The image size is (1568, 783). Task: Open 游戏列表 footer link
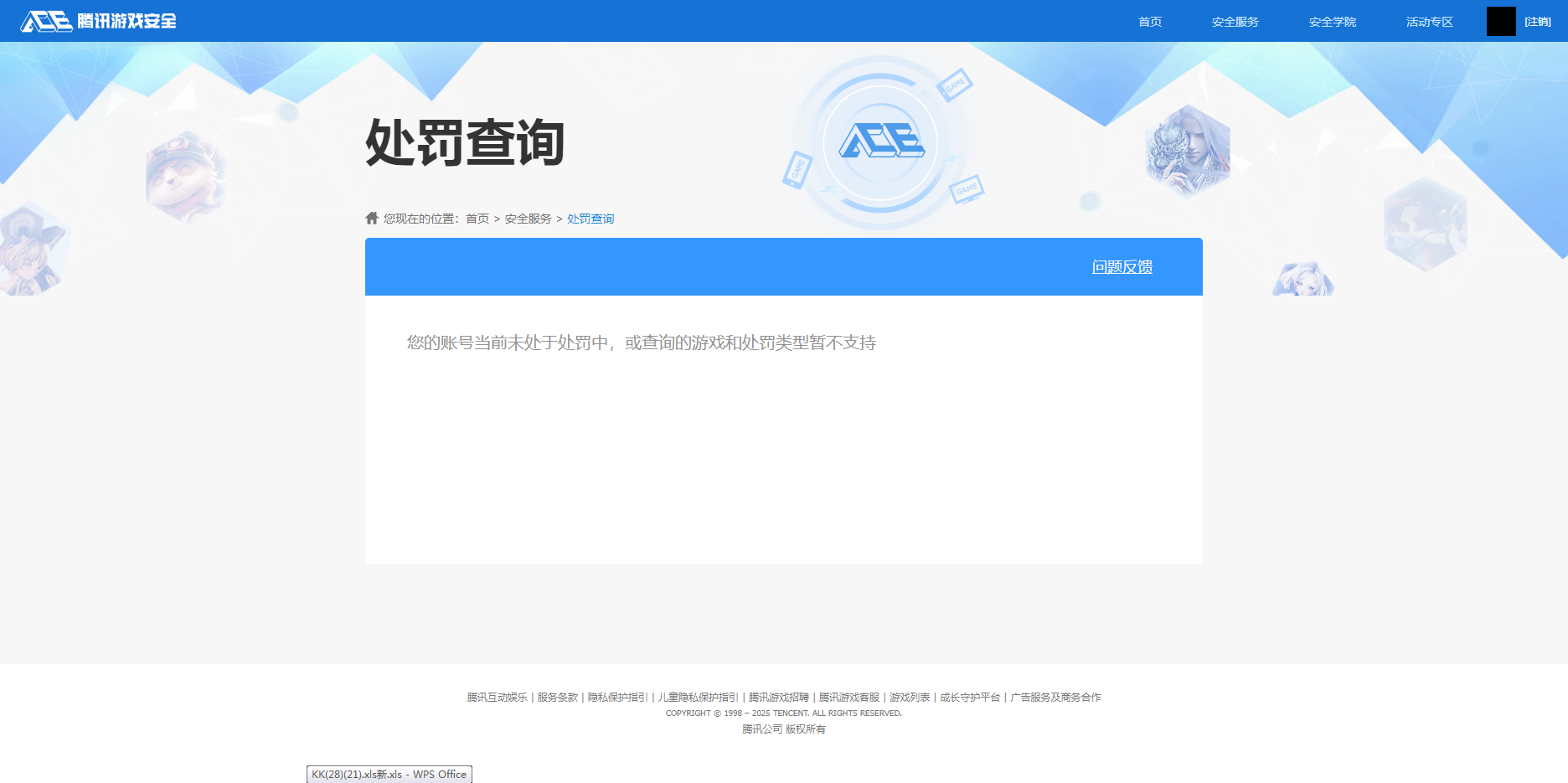pyautogui.click(x=910, y=697)
